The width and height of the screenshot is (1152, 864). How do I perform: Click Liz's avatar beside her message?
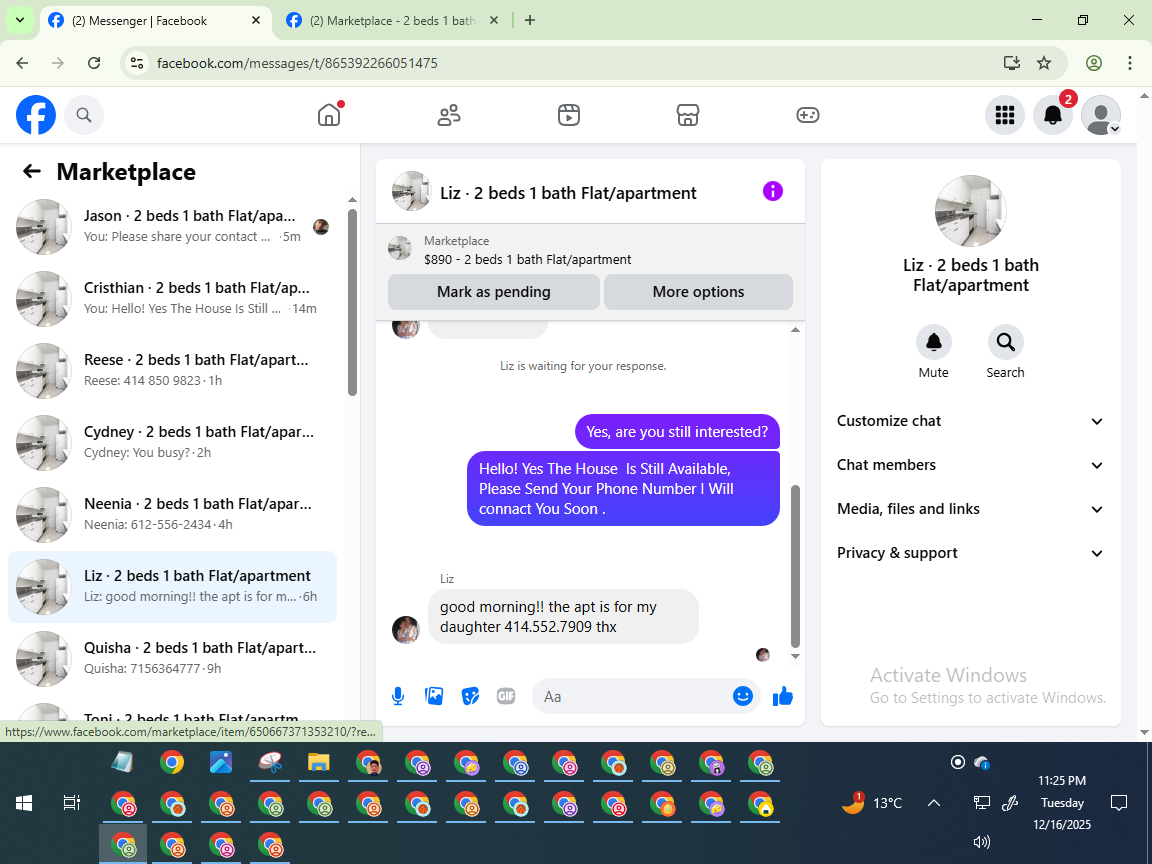tap(406, 630)
